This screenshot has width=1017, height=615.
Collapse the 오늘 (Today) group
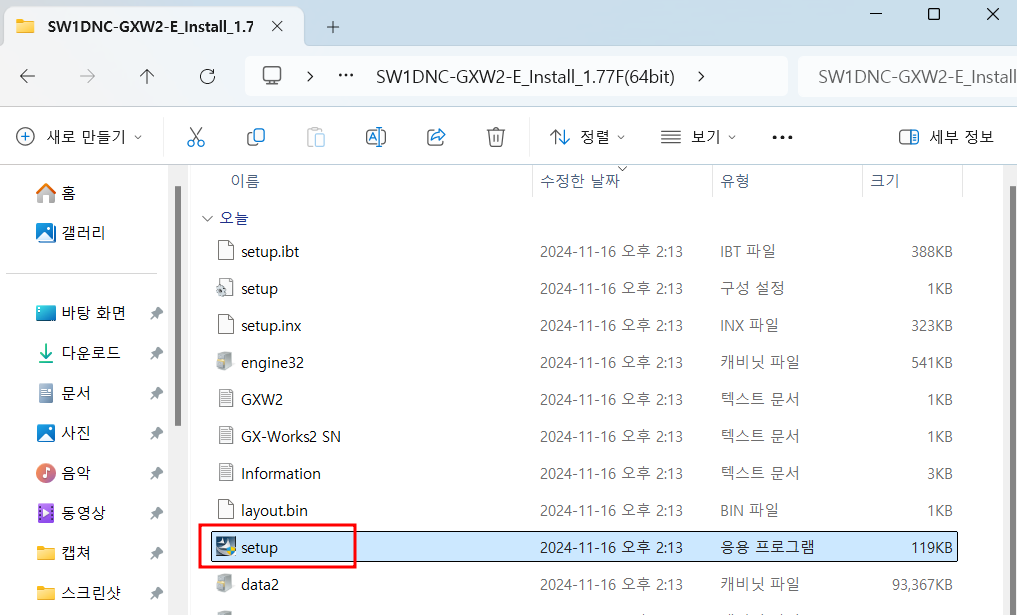tap(208, 219)
